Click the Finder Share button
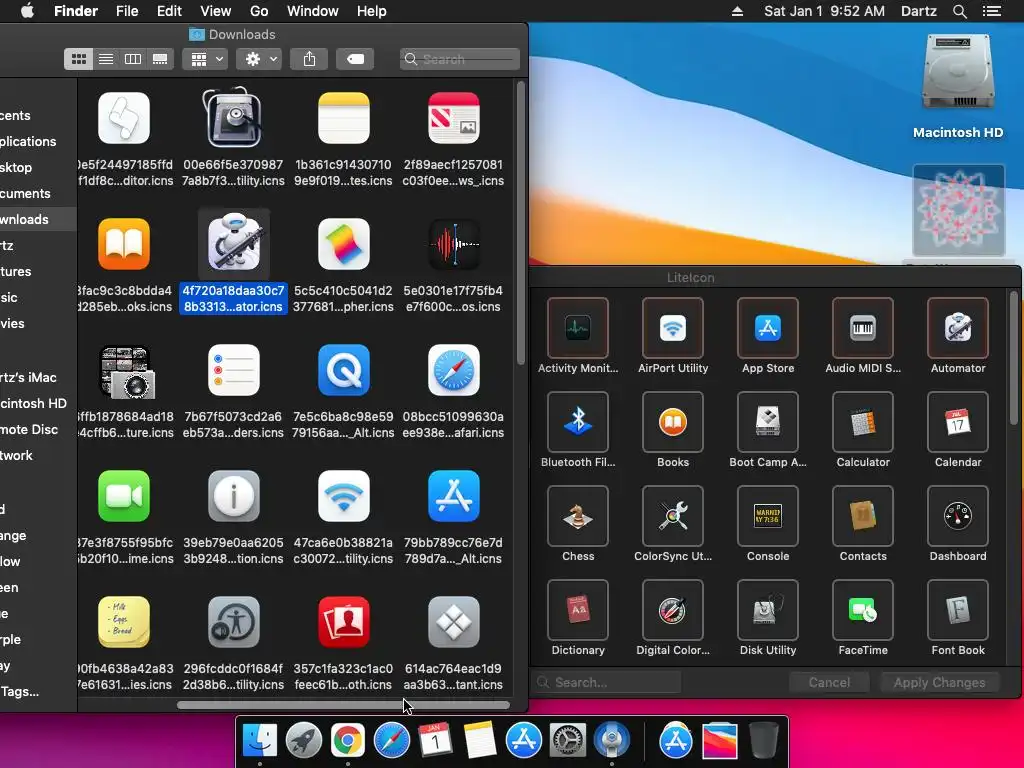Screen dimensions: 1024x768 [x=310, y=59]
